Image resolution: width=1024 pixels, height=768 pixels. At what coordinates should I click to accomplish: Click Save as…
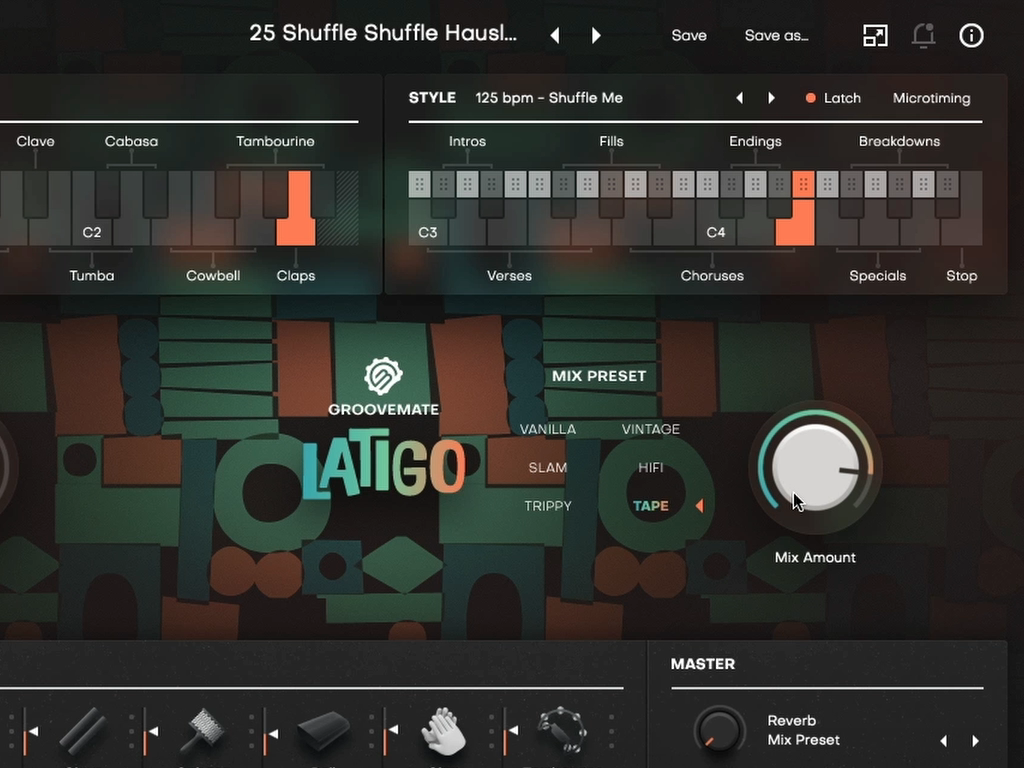point(776,35)
